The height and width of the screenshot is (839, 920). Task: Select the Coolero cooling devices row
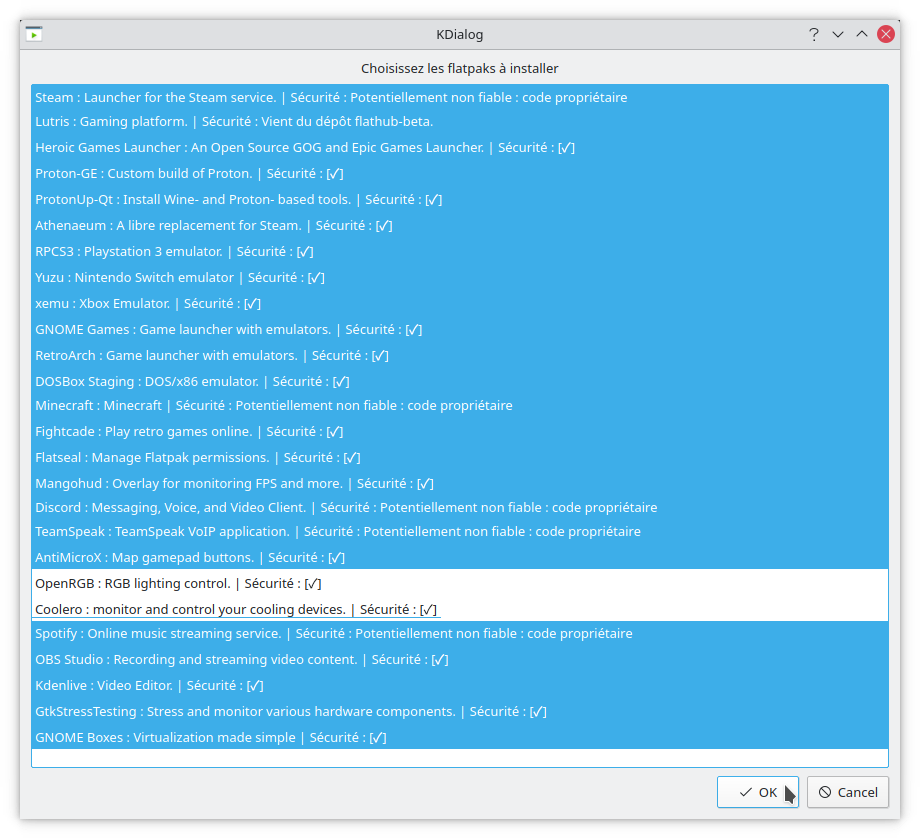tap(460, 609)
